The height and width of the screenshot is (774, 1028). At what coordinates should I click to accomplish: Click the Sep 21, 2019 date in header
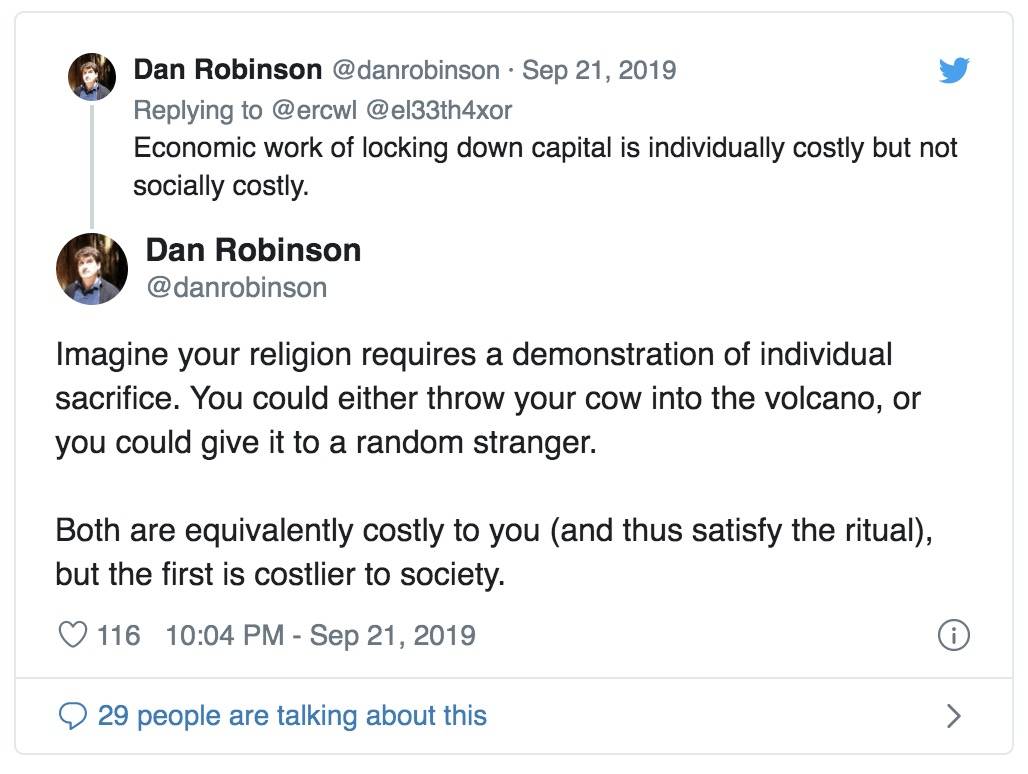point(599,70)
